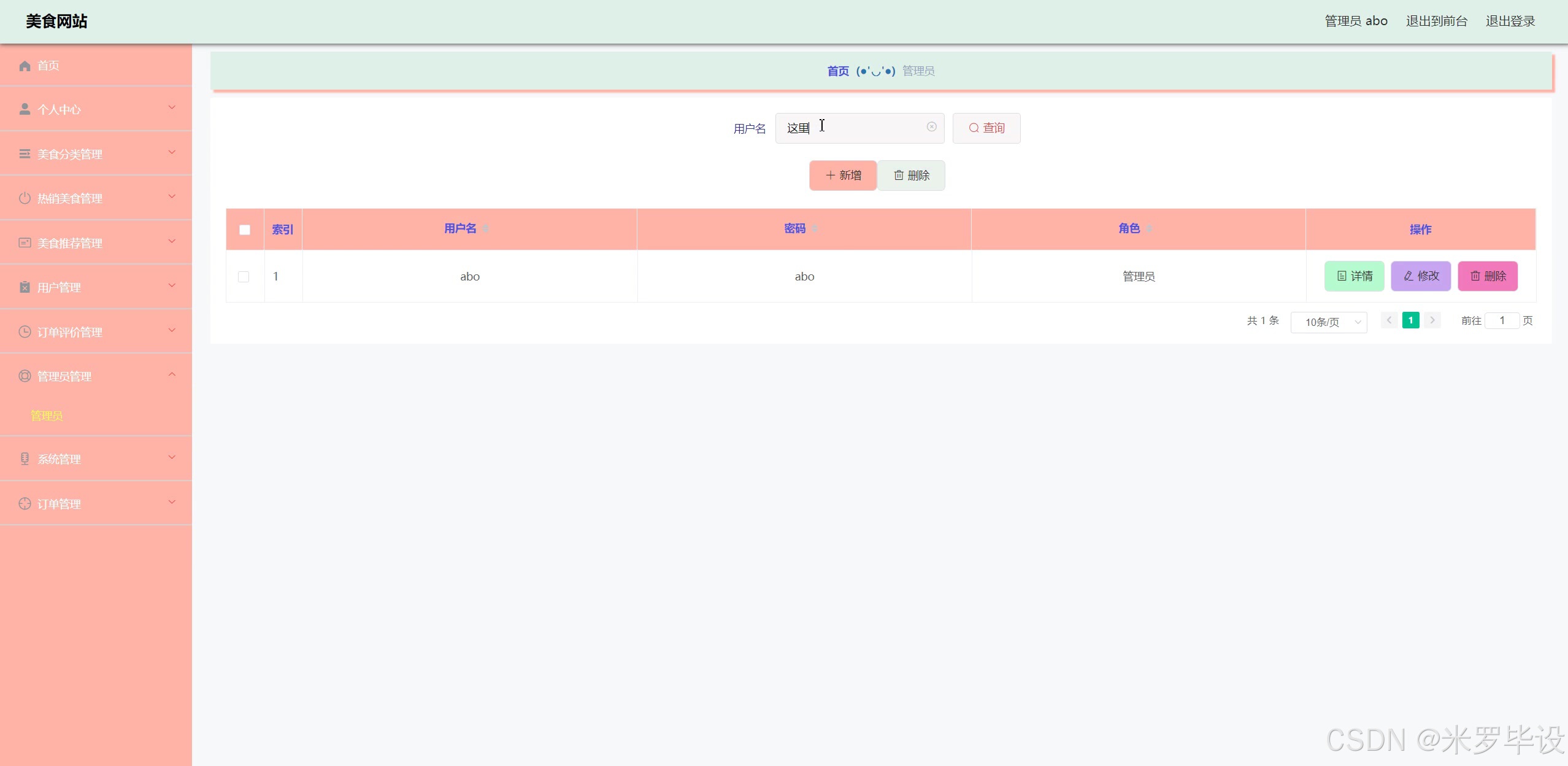Click the 订单评价管理 clock icon
Screen dimensions: 1568x766
pos(25,332)
